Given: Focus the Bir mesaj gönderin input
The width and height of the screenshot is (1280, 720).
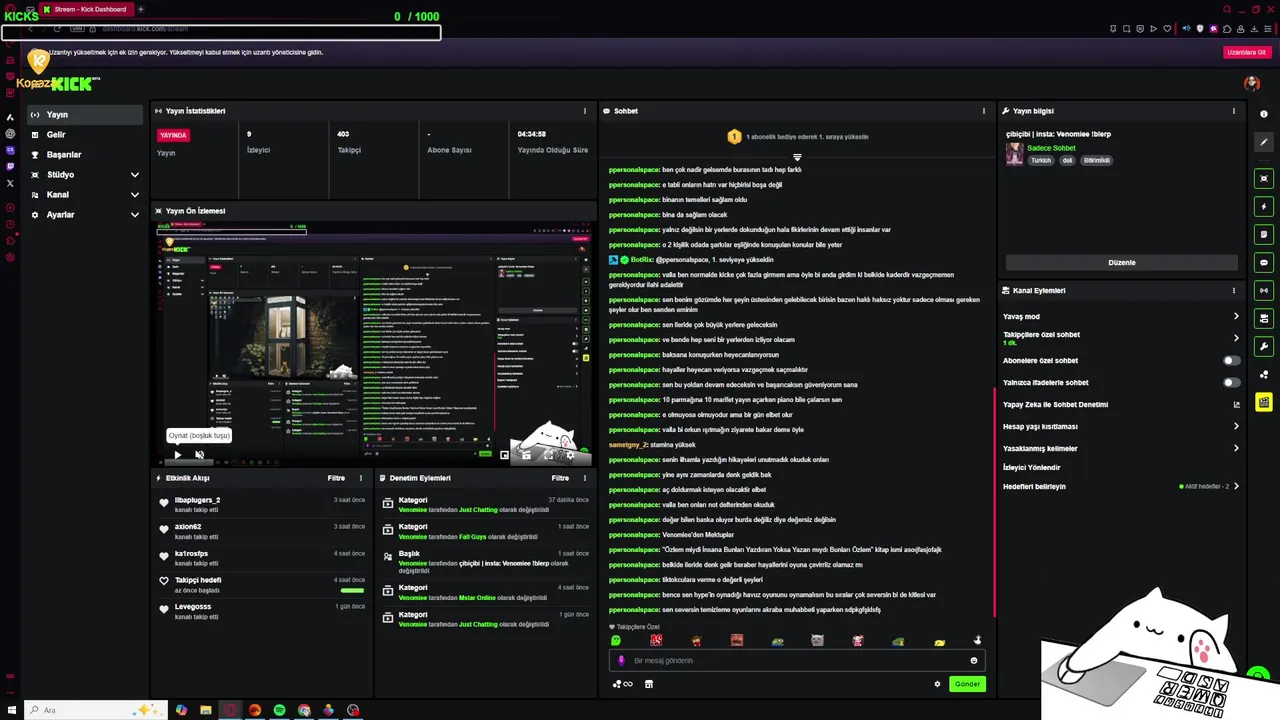Looking at the screenshot, I should point(797,660).
